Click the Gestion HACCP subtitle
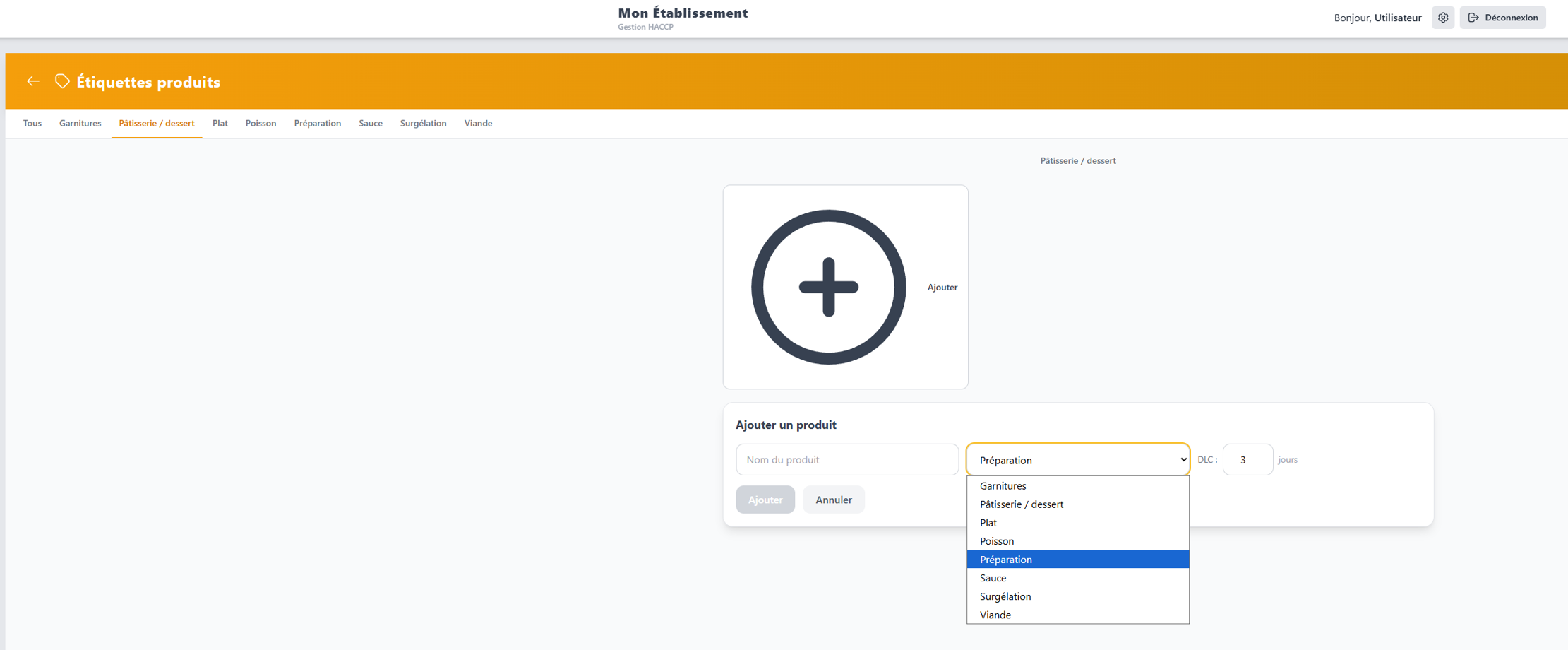Screen dimensions: 1568x650 (x=645, y=27)
